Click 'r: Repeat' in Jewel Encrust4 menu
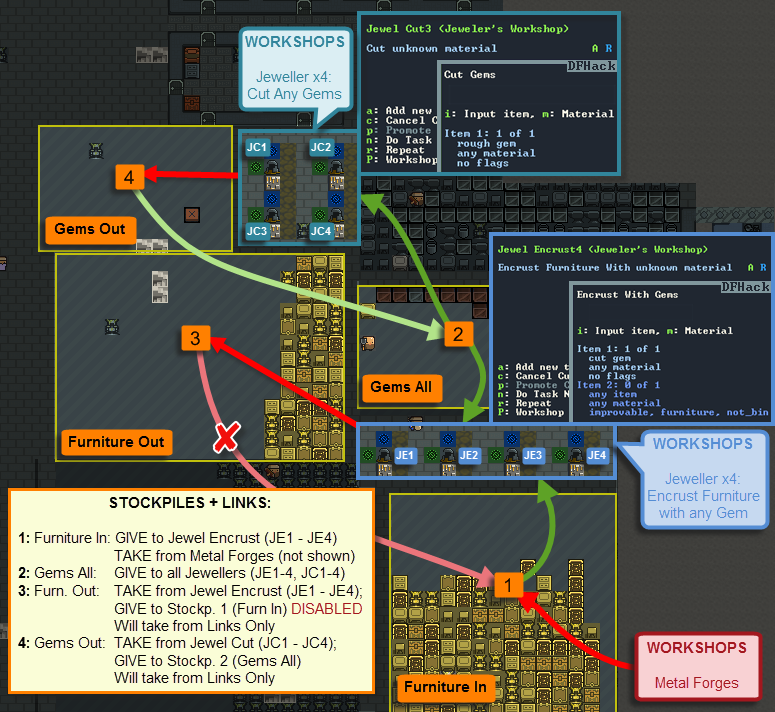 [524, 403]
